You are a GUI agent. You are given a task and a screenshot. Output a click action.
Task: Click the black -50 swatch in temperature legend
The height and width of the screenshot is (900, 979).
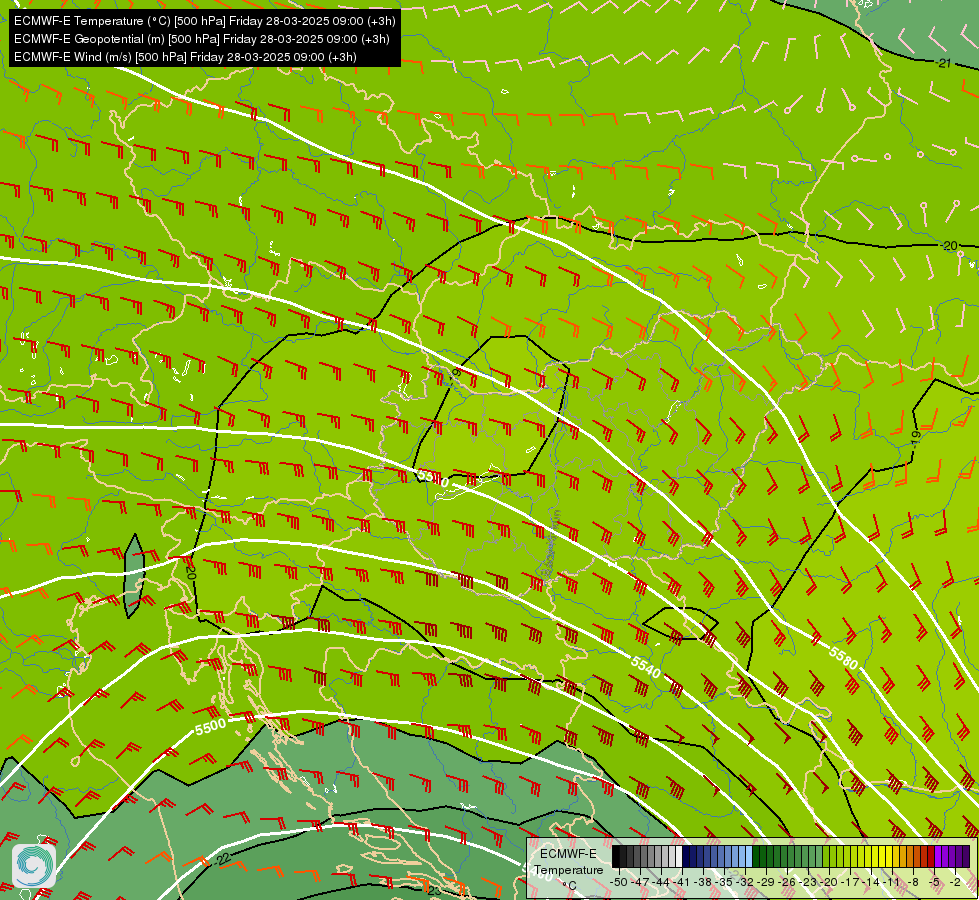coord(616,856)
